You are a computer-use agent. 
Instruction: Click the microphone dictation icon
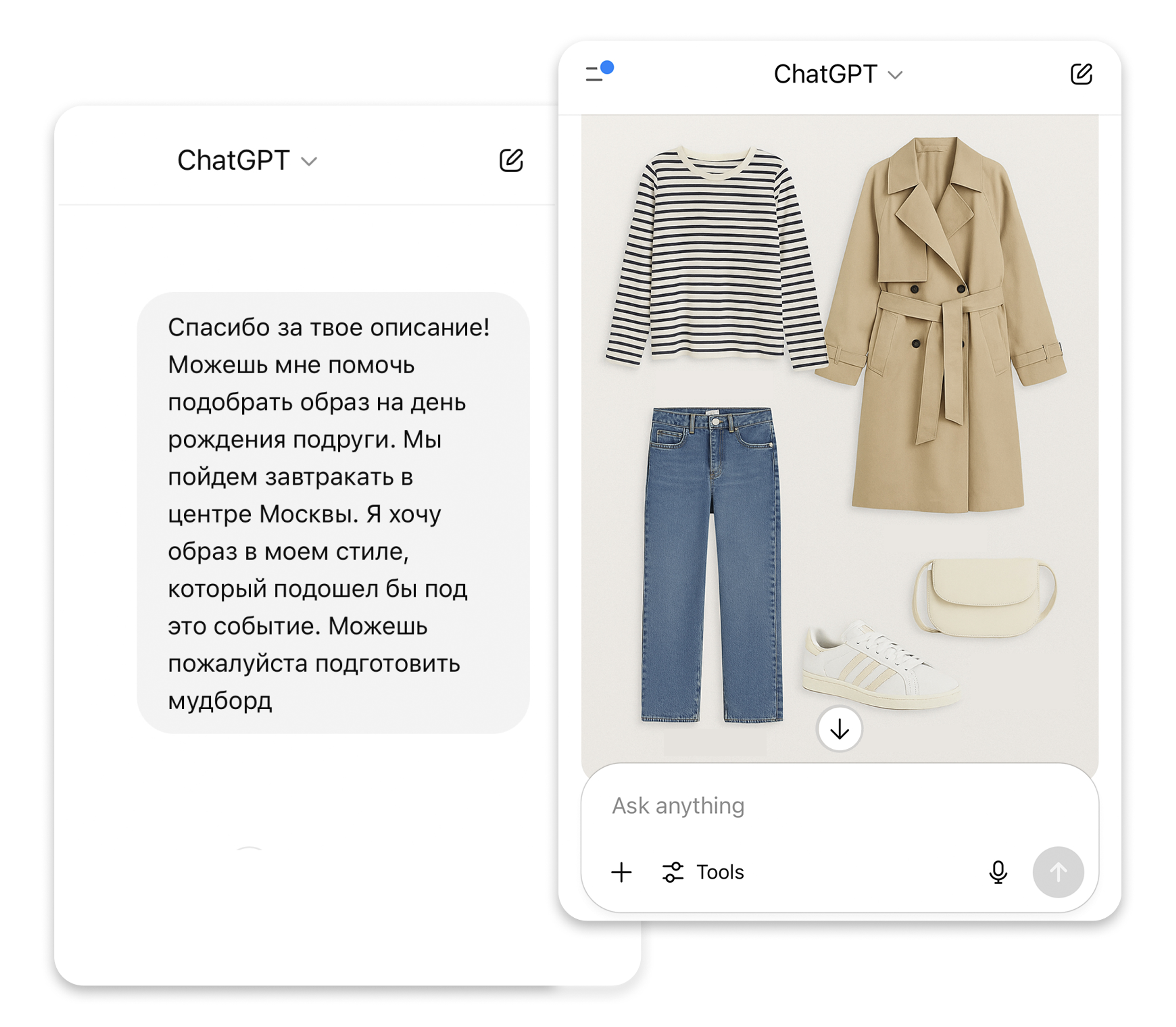coord(998,872)
